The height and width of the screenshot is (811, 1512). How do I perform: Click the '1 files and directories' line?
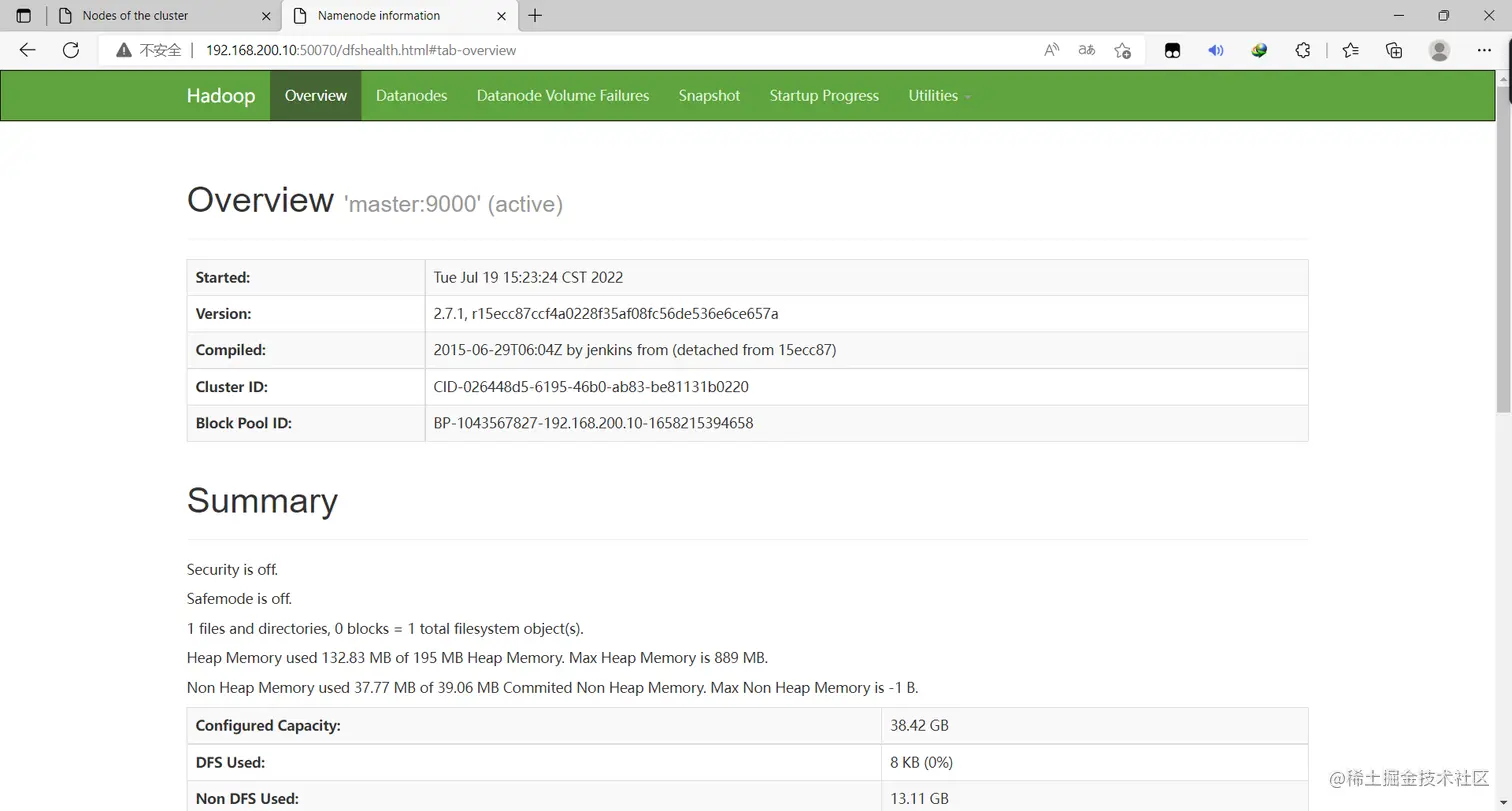pos(385,628)
